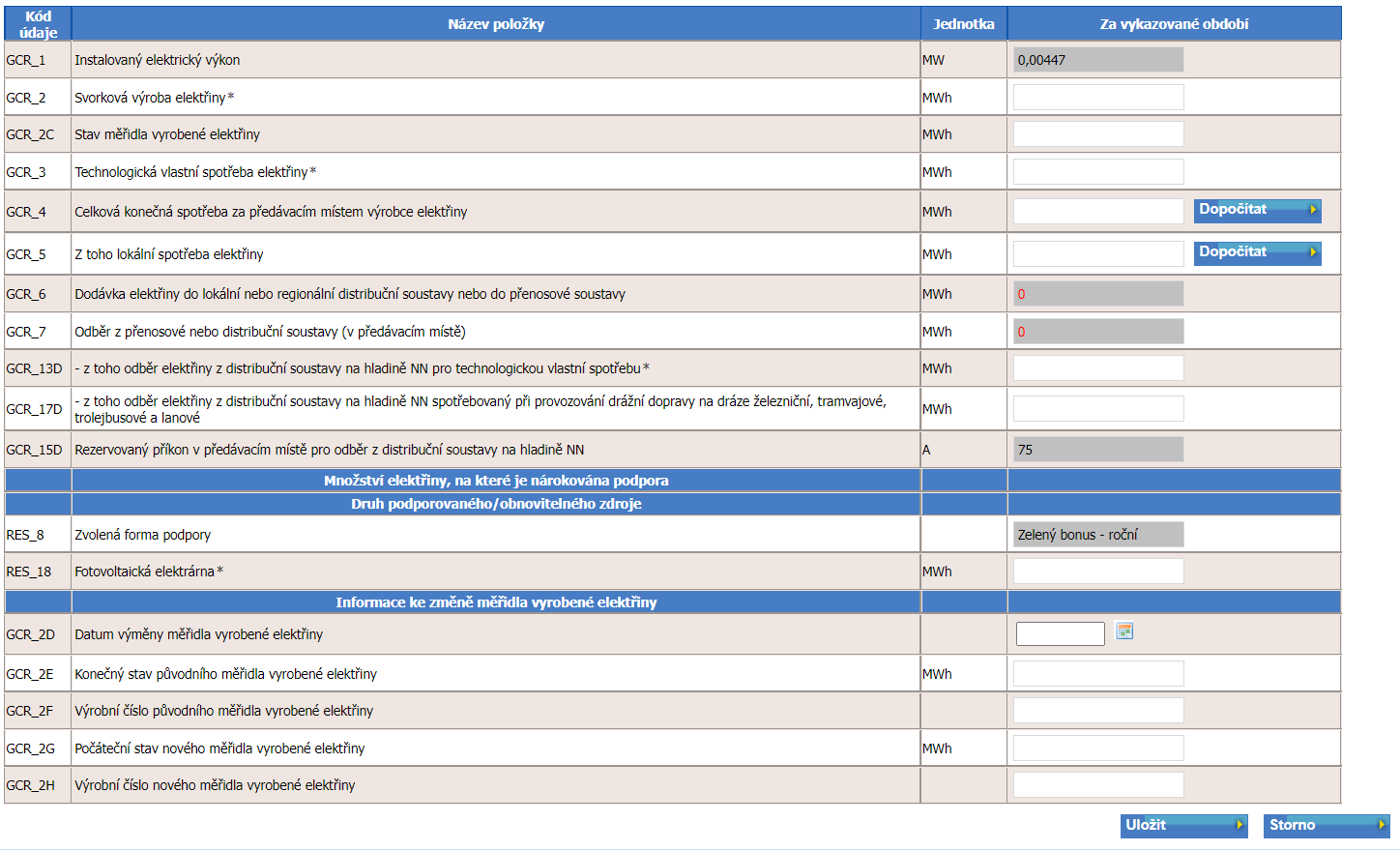The height and width of the screenshot is (851, 1400).
Task: Click the disabled Instalovaný elektrický výkon field
Action: click(1098, 60)
